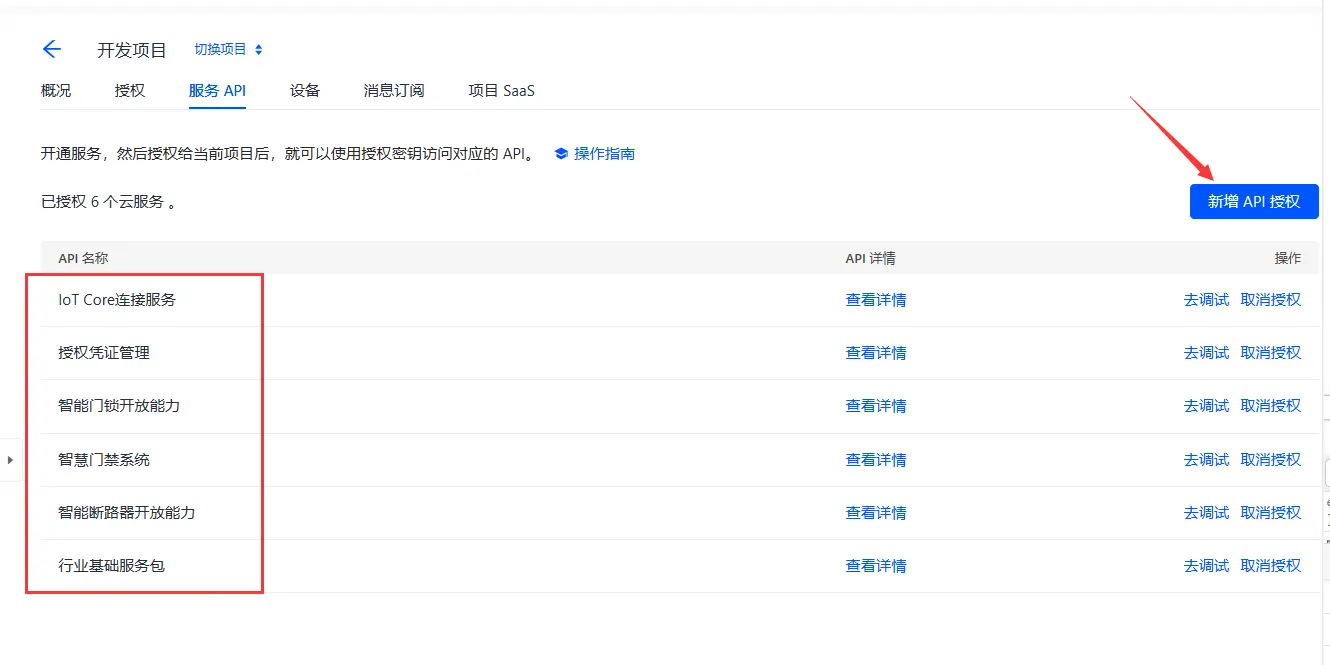Click 去调试 for 智能断路器开放能力
This screenshot has width=1330, height=665.
(x=1206, y=512)
